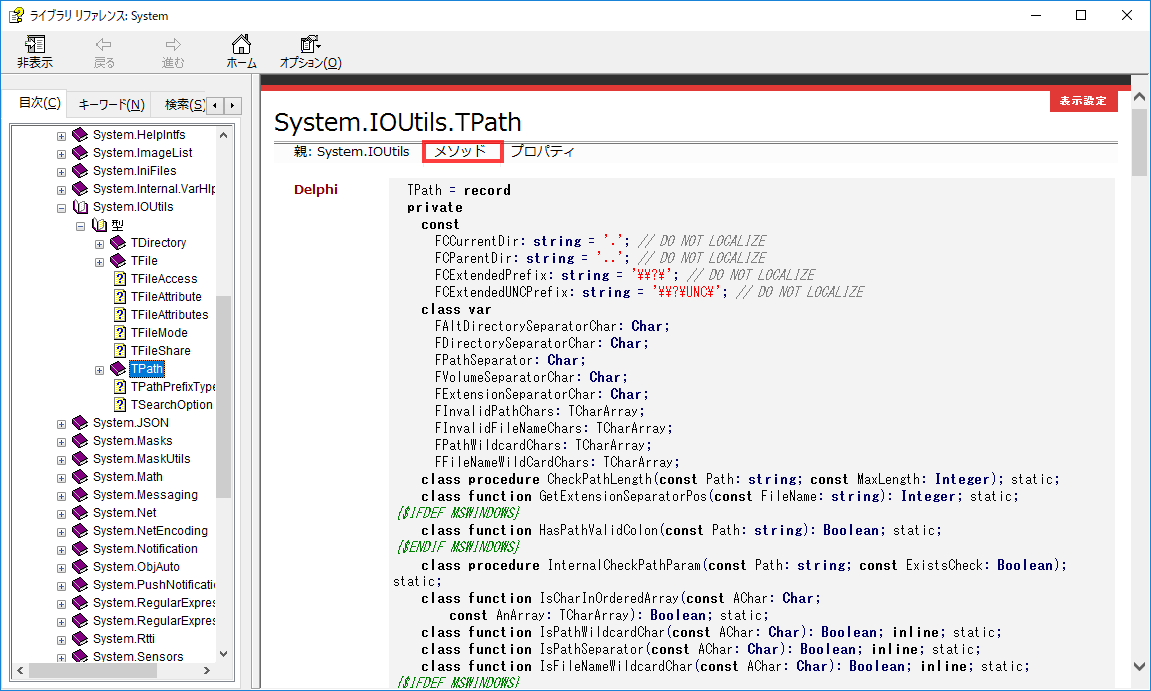Expand the System.JSON tree node
The image size is (1151, 691).
(x=61, y=422)
